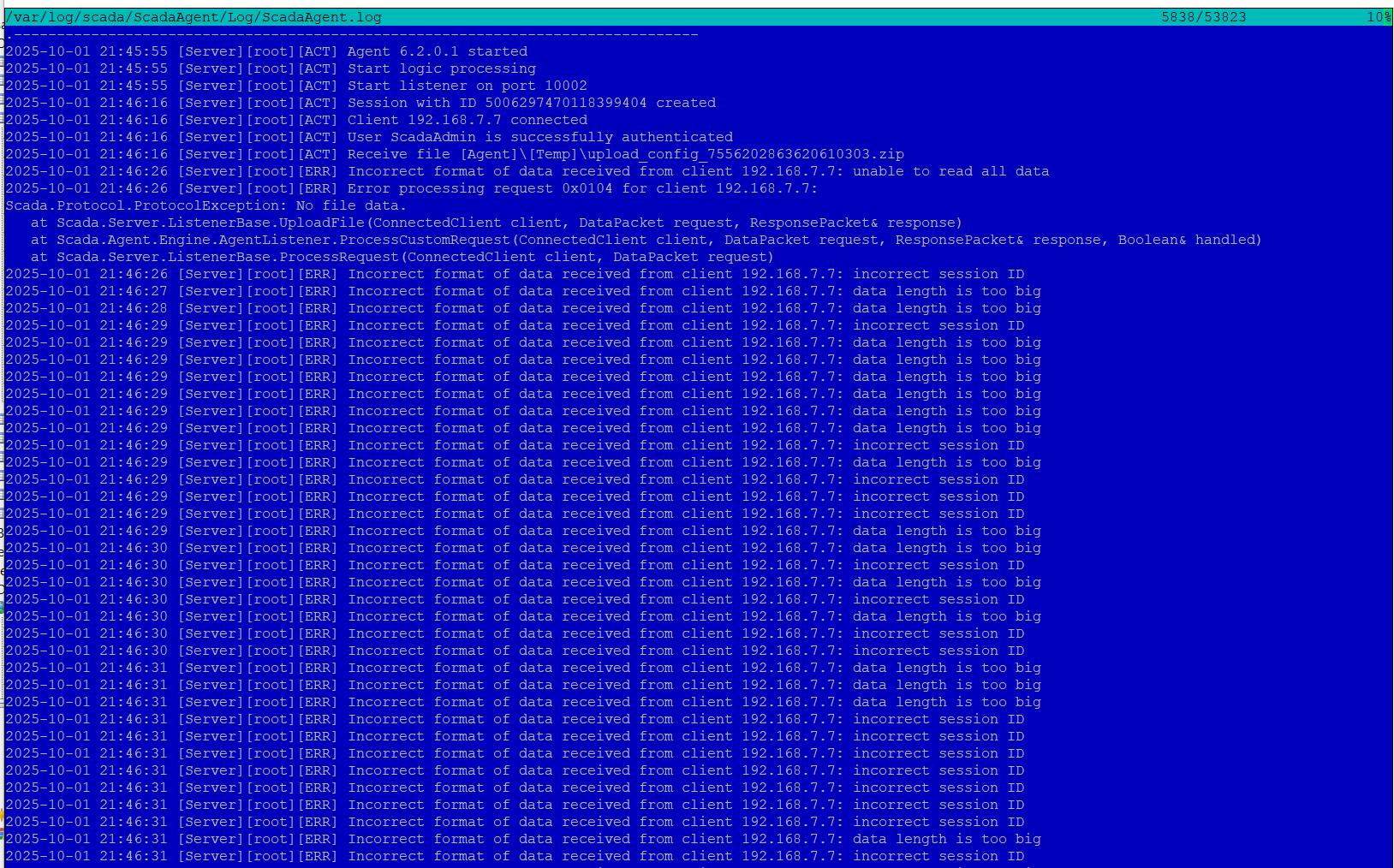This screenshot has width=1394, height=868.
Task: Select the 'unable to read all data' error
Action: (x=950, y=171)
